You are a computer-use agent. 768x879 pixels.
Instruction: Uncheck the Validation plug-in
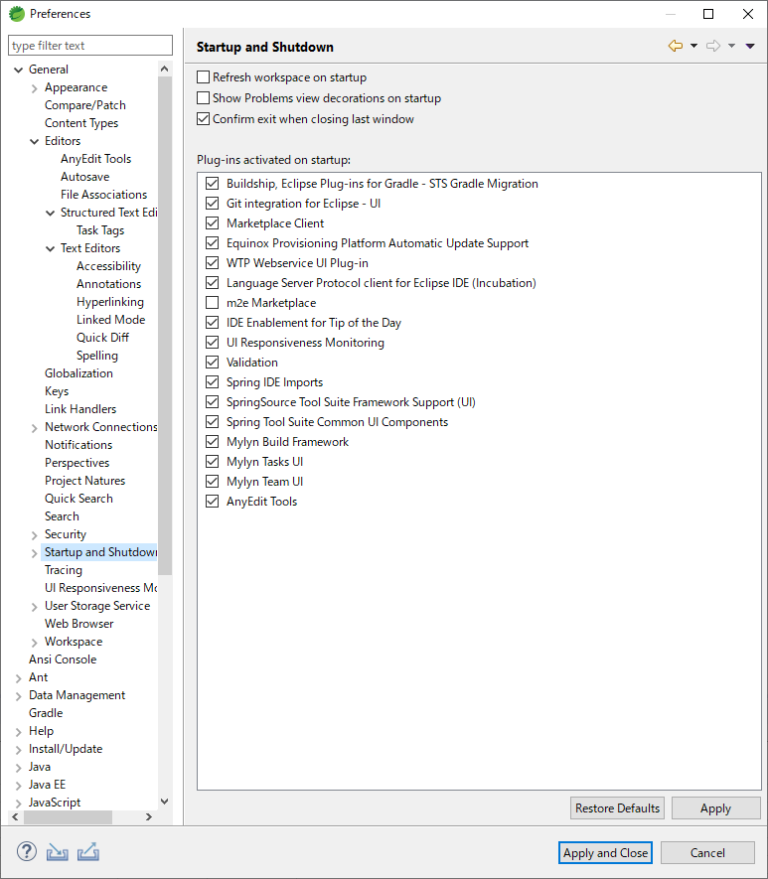(212, 362)
